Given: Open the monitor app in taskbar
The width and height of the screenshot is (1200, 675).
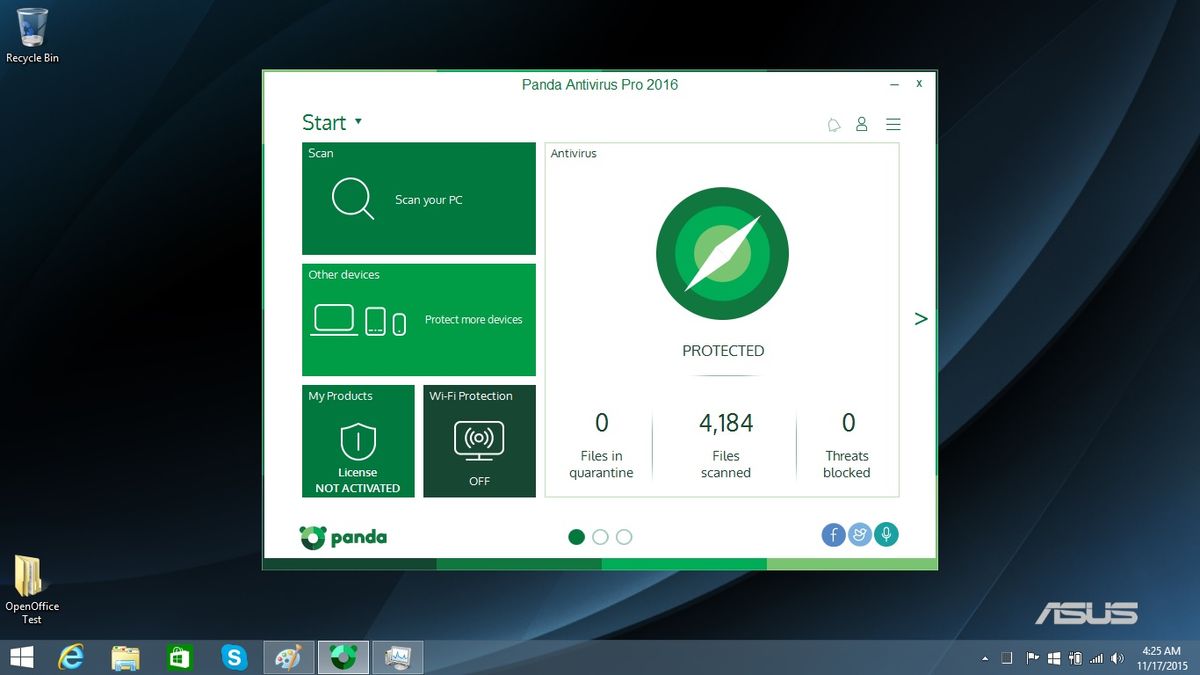Looking at the screenshot, I should point(398,657).
